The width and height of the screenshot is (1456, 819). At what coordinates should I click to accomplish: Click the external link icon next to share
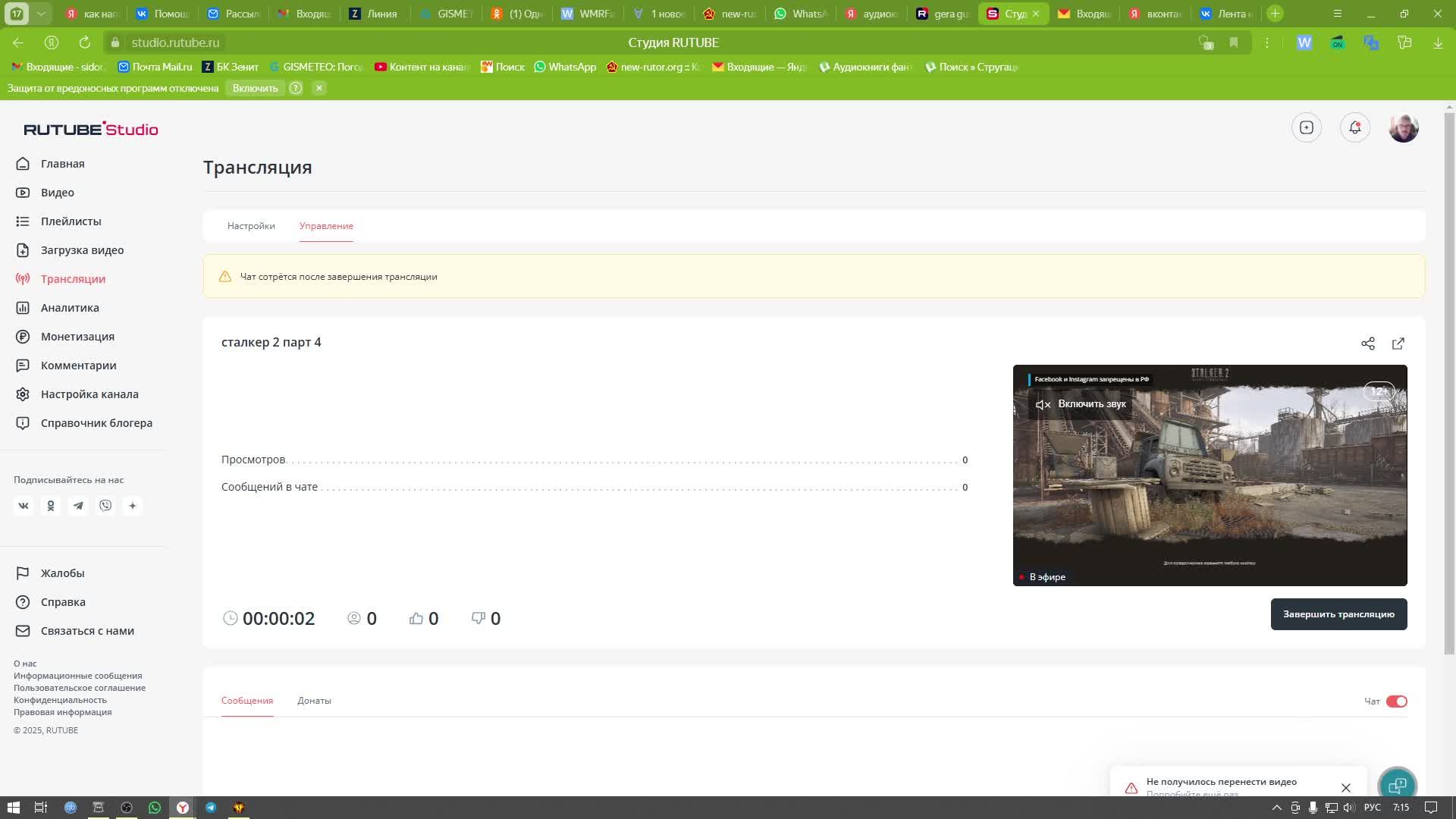click(1398, 343)
